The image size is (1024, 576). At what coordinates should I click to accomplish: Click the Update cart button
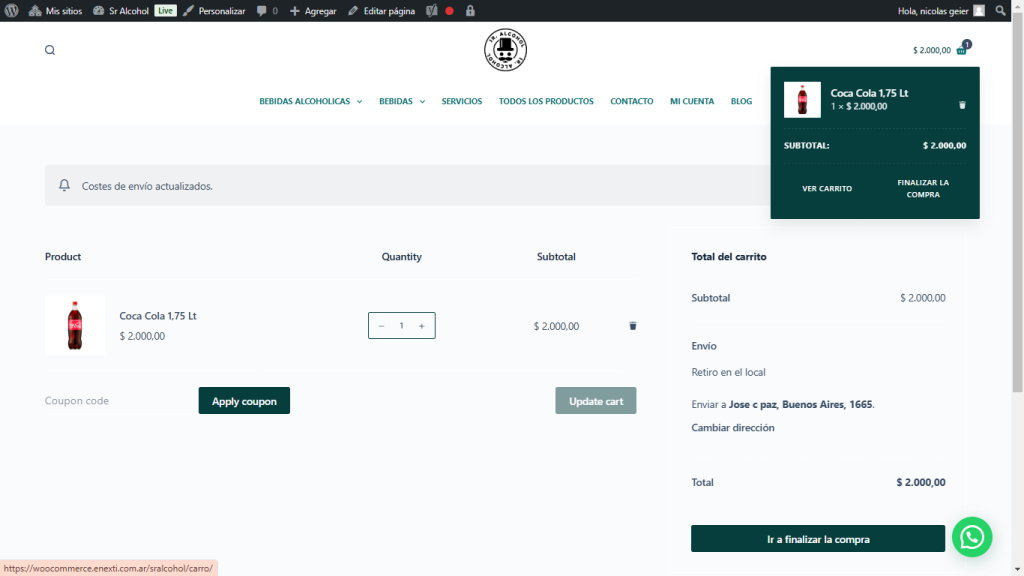596,400
